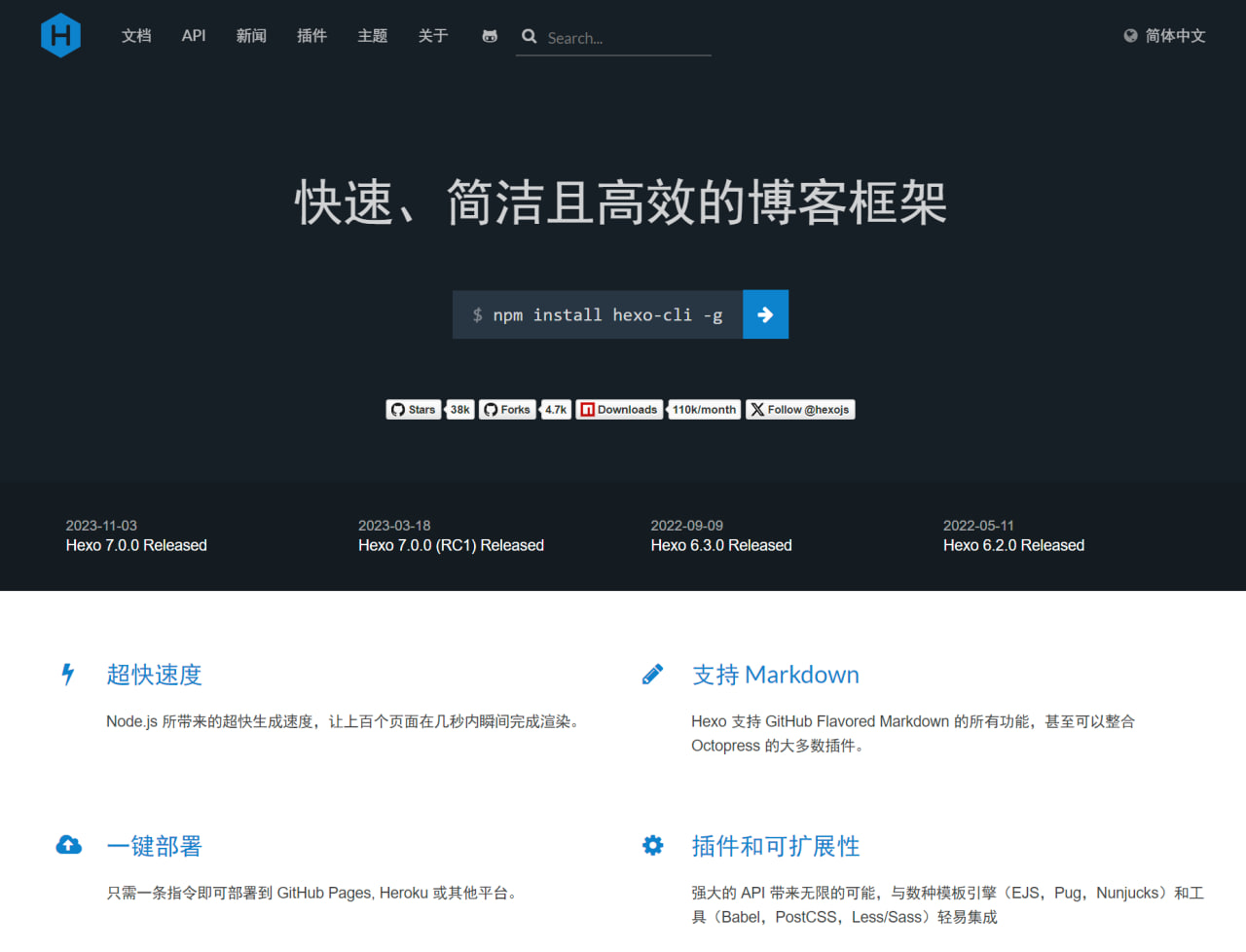Click the 超快速度 feature heading
The image size is (1246, 952).
point(154,675)
